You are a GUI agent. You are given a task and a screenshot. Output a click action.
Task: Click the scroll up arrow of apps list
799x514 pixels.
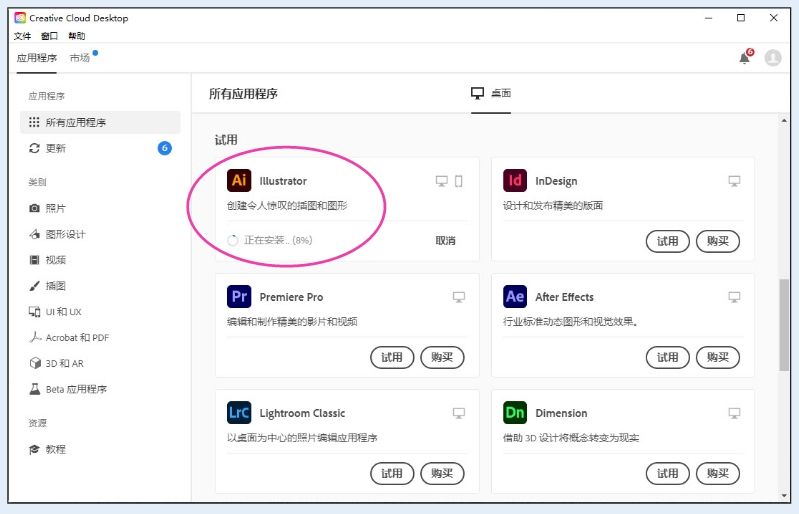pos(784,121)
